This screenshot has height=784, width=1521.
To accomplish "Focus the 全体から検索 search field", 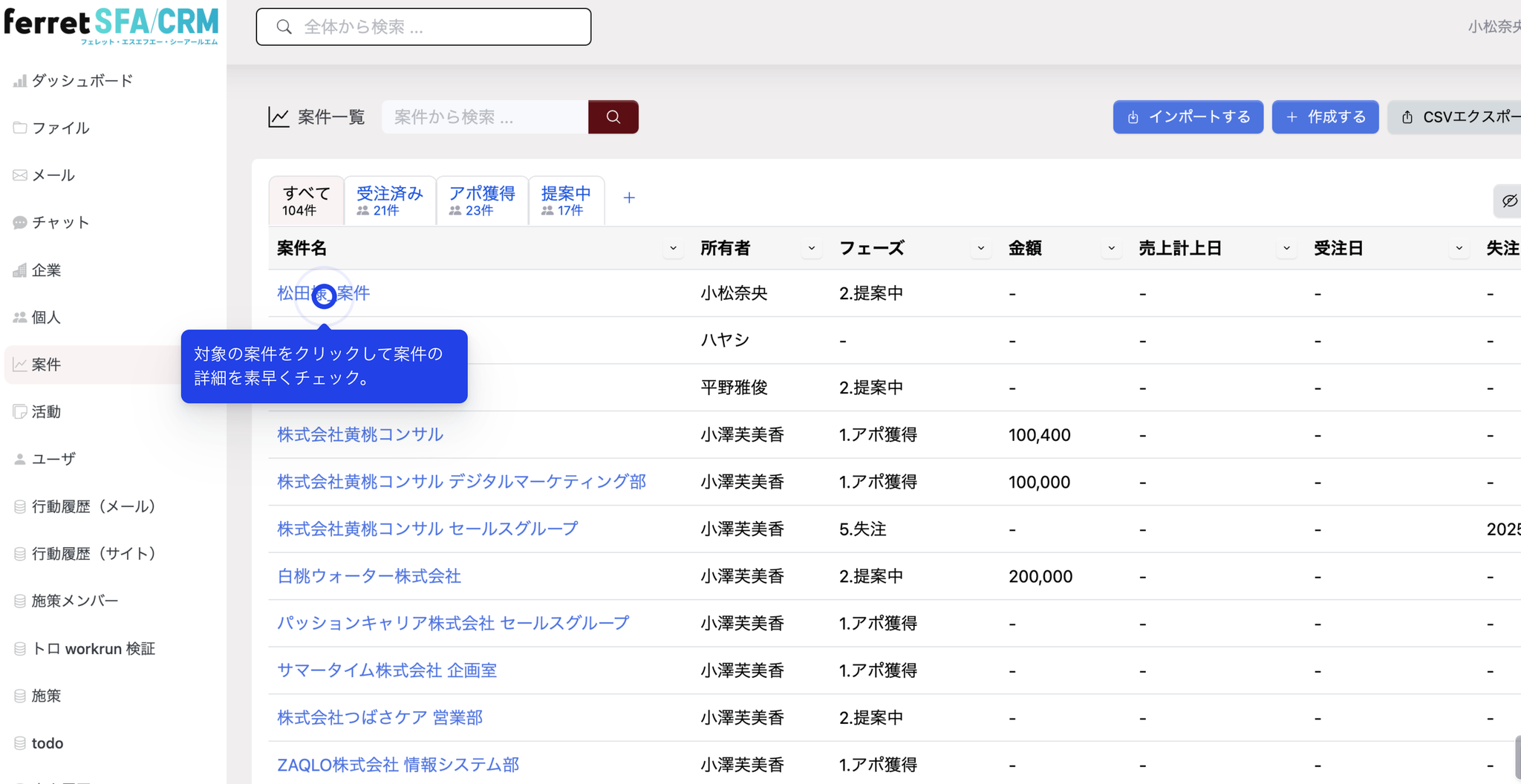I will click(x=423, y=27).
